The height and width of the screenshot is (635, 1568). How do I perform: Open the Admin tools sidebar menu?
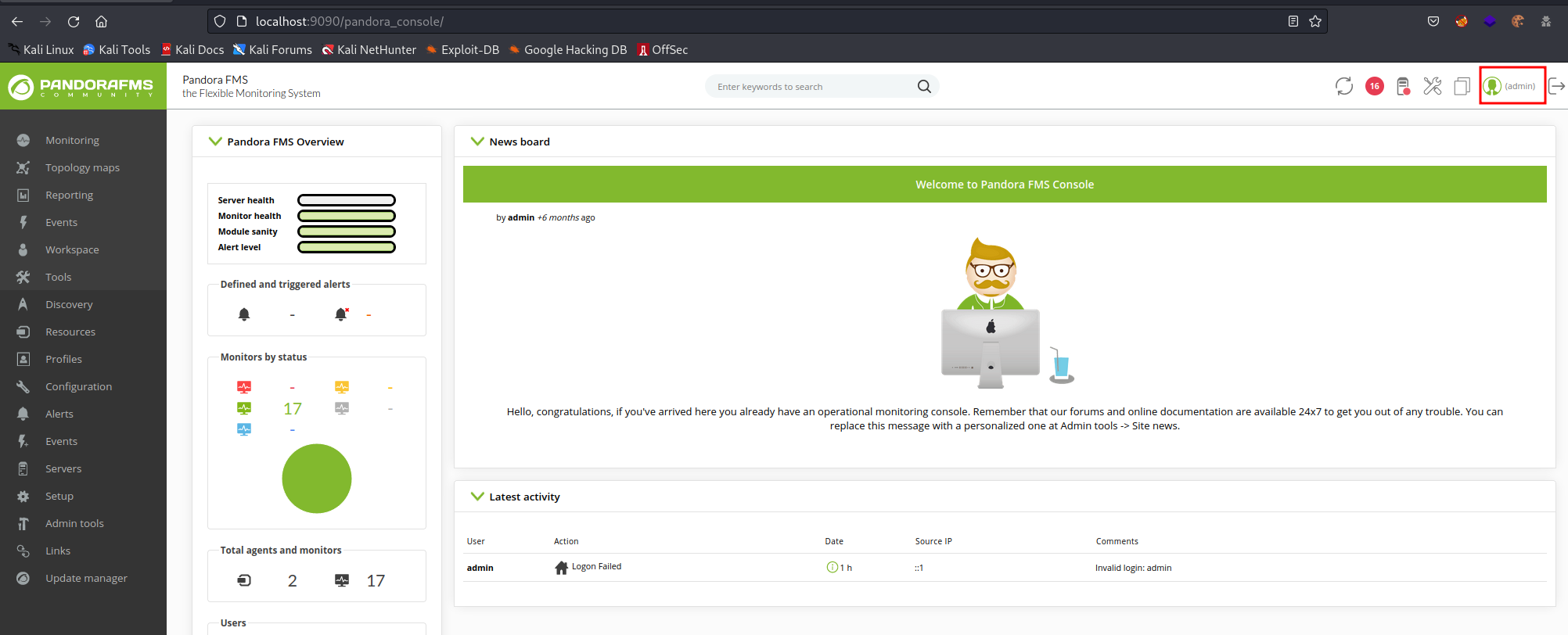(74, 523)
